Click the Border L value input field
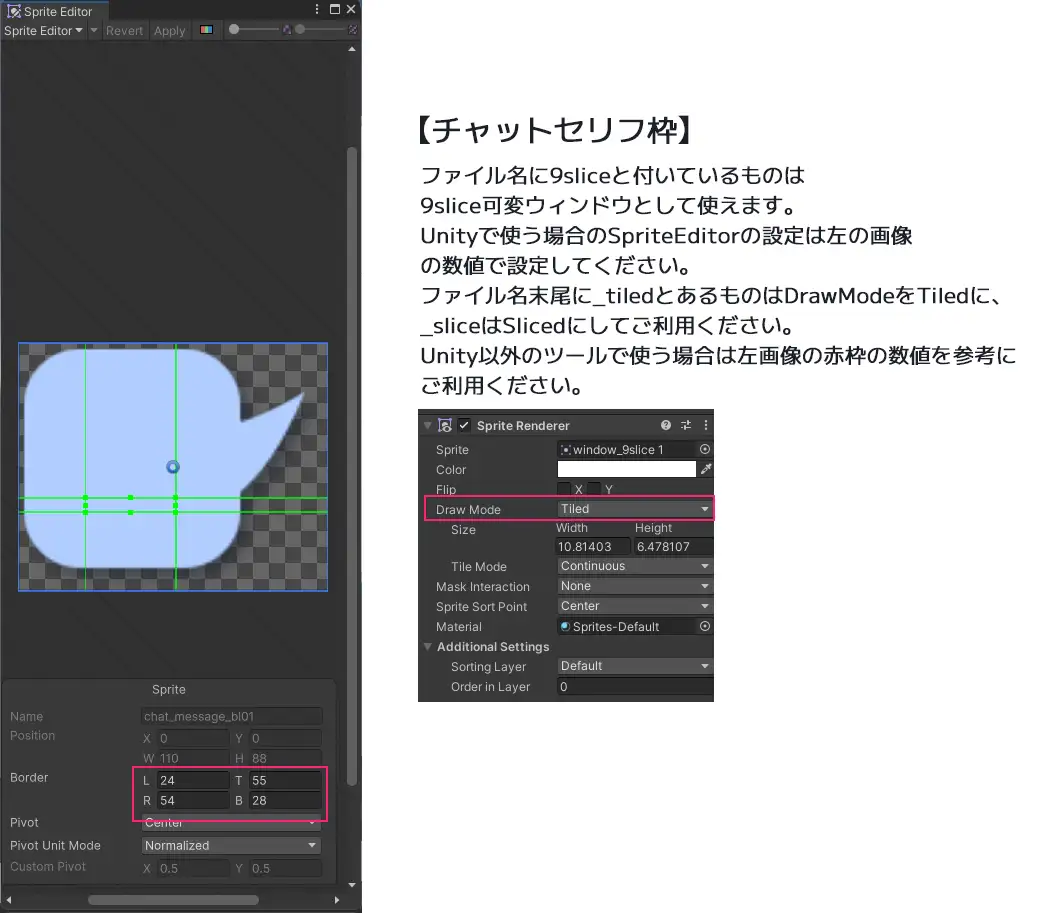Screen dimensions: 1053x913 192,779
